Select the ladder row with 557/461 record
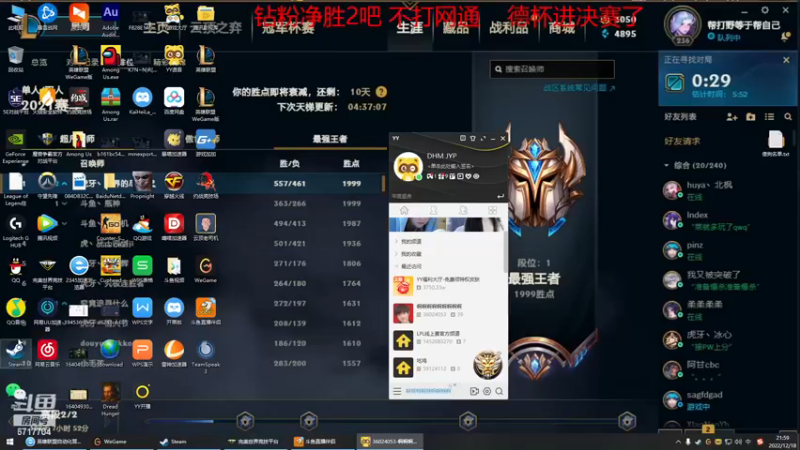This screenshot has width=800, height=450. click(192, 183)
